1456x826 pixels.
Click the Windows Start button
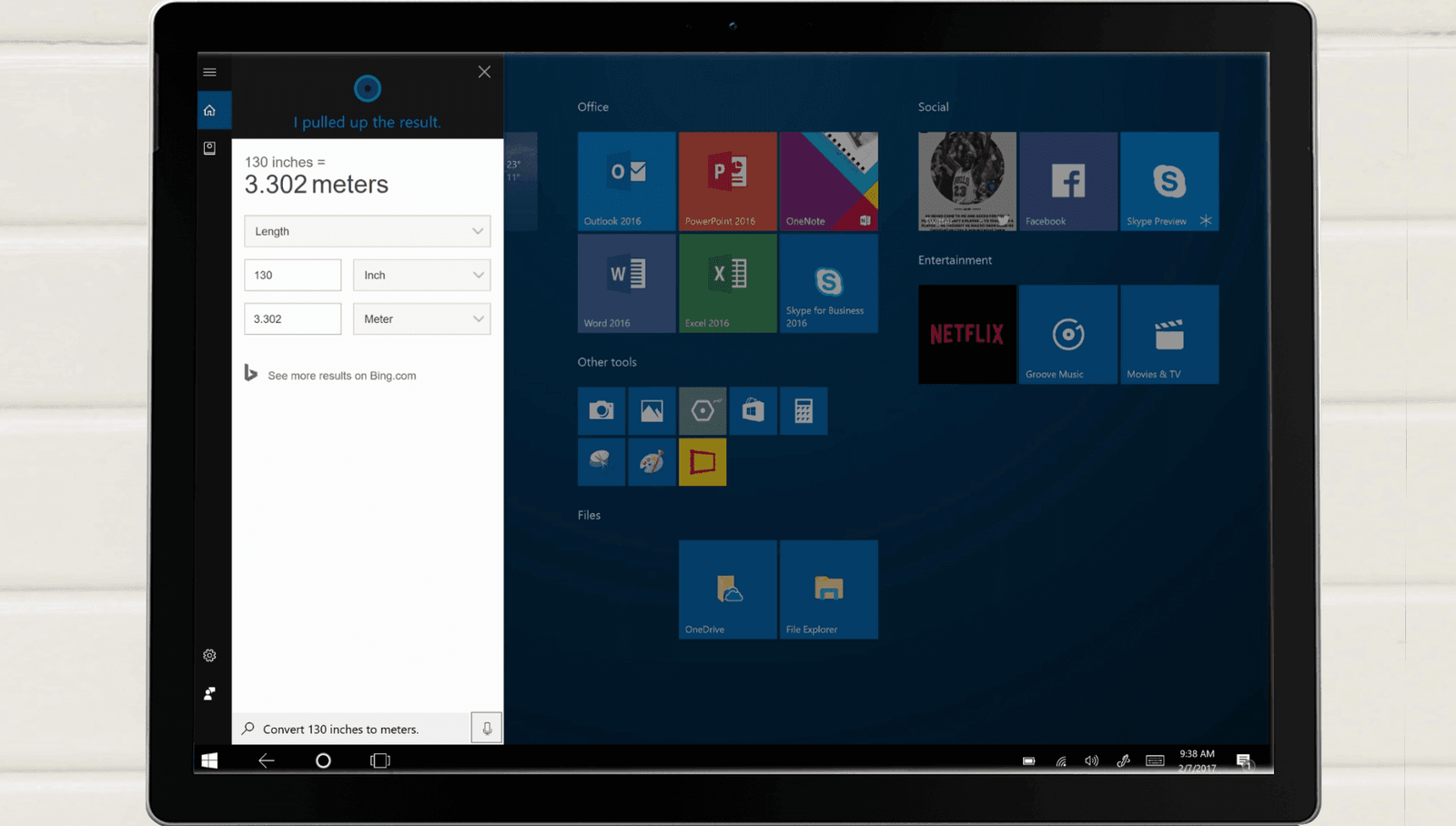209,761
